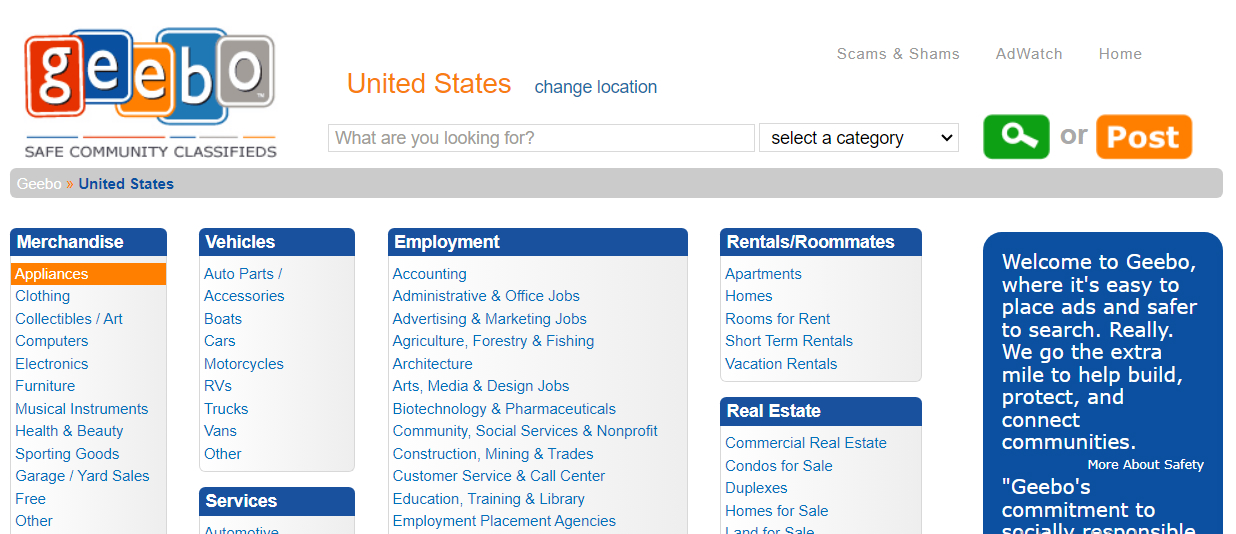The height and width of the screenshot is (534, 1236).
Task: Open Garage / Yard Sales category
Action: 82,476
